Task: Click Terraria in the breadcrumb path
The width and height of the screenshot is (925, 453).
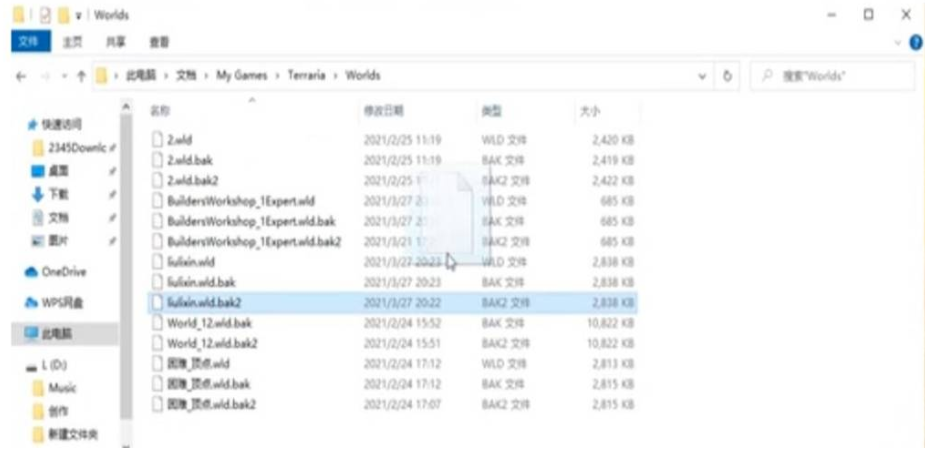Action: point(306,76)
